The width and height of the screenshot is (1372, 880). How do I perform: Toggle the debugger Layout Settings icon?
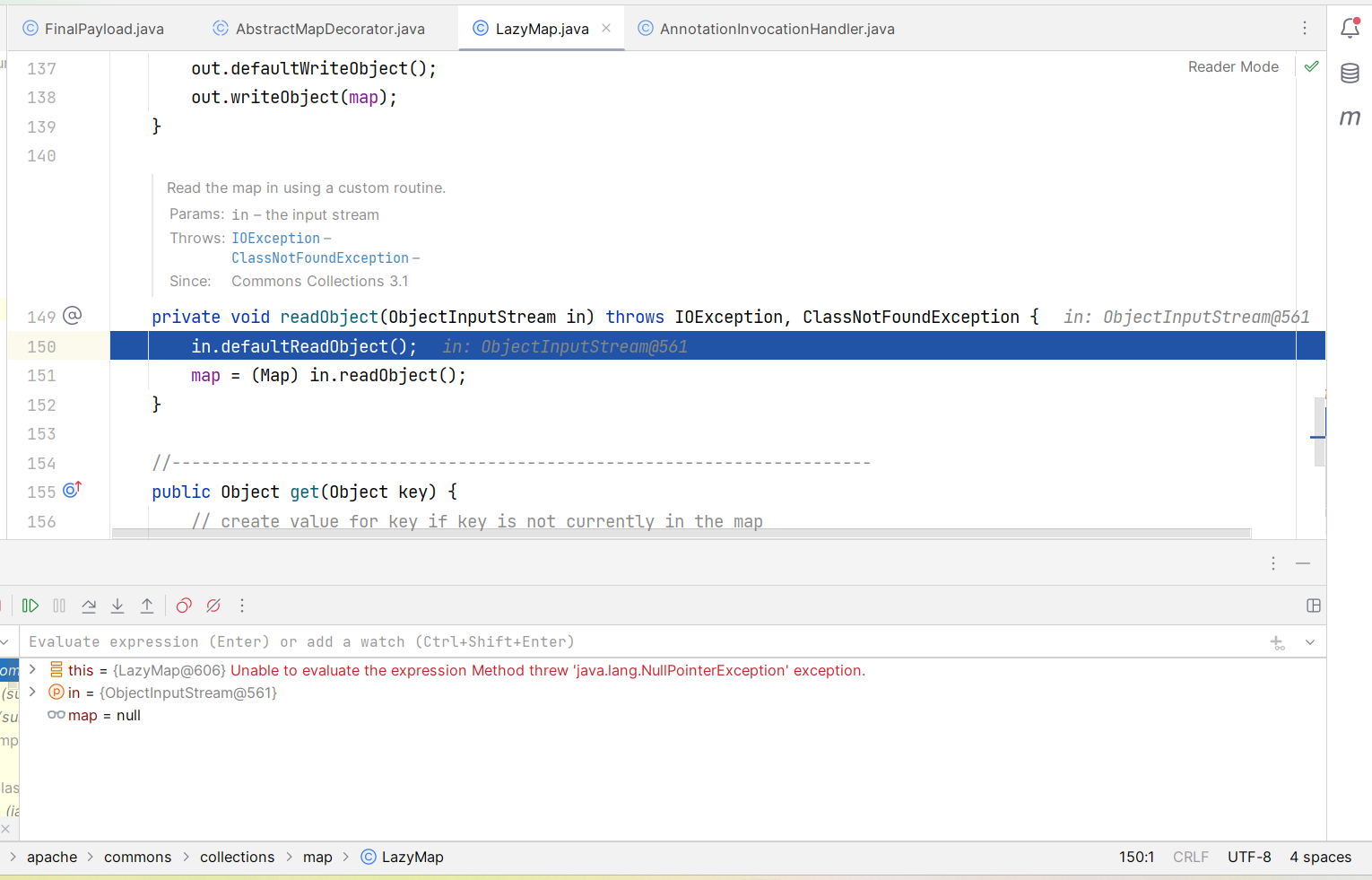(1314, 606)
